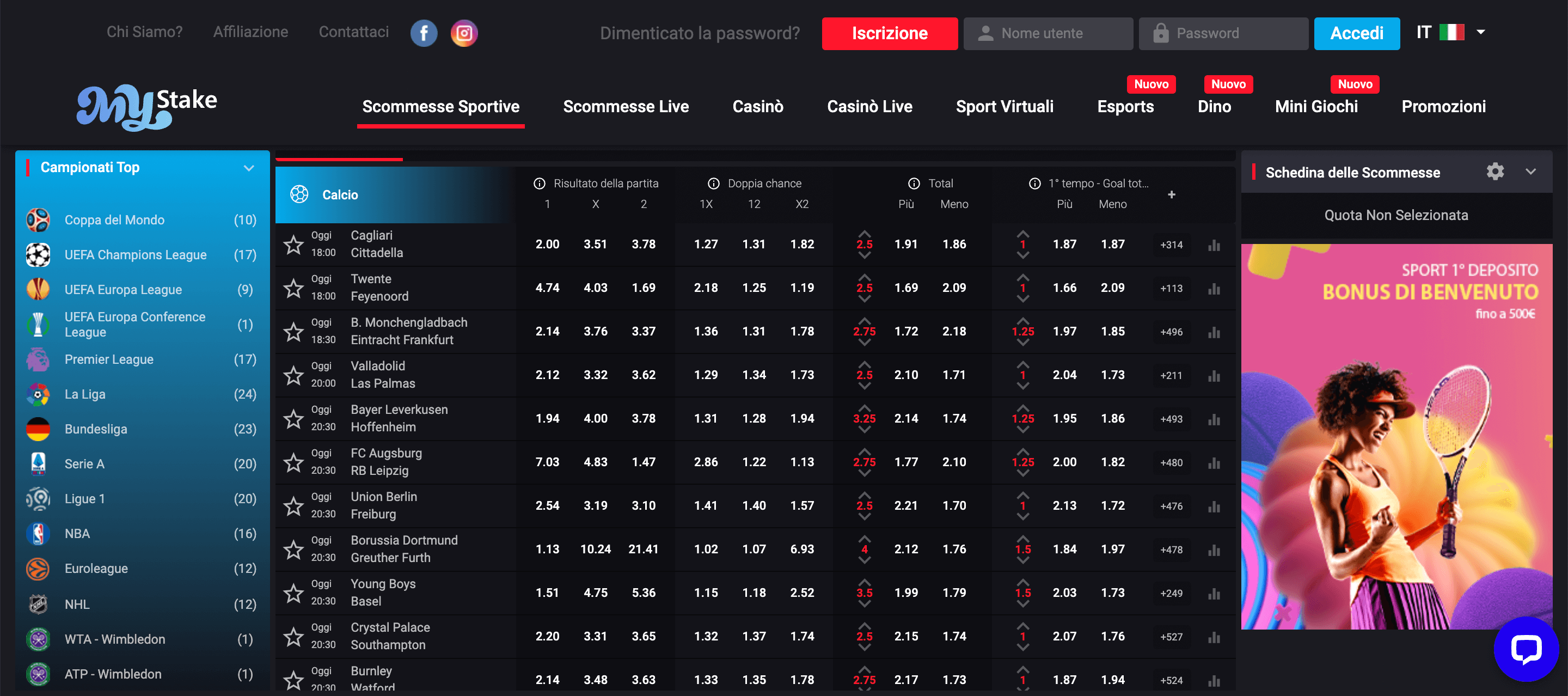Open the live chat bubble
The width and height of the screenshot is (1568, 696).
(1526, 649)
